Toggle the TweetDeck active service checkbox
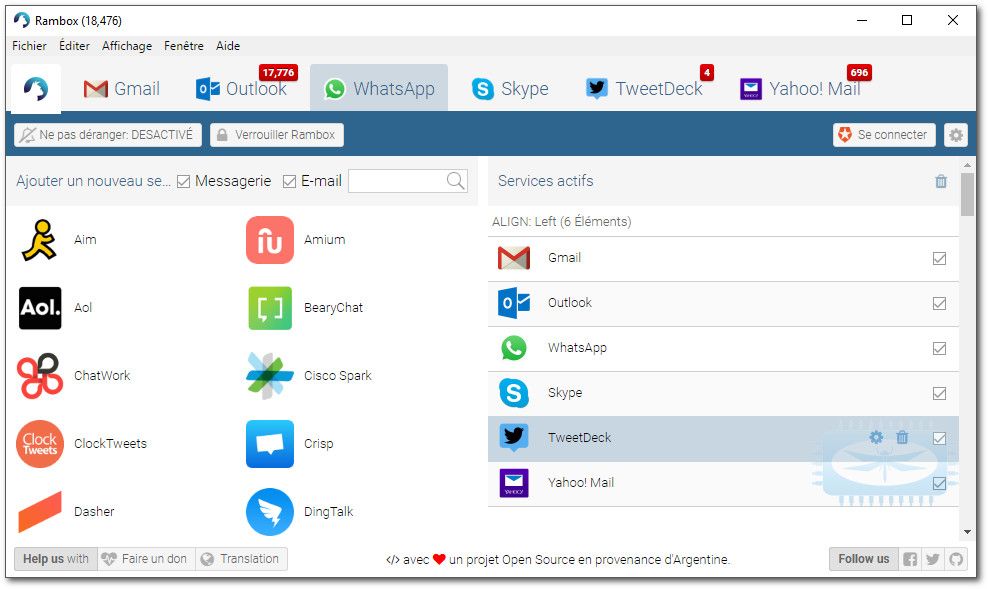The width and height of the screenshot is (988, 589). click(939, 438)
